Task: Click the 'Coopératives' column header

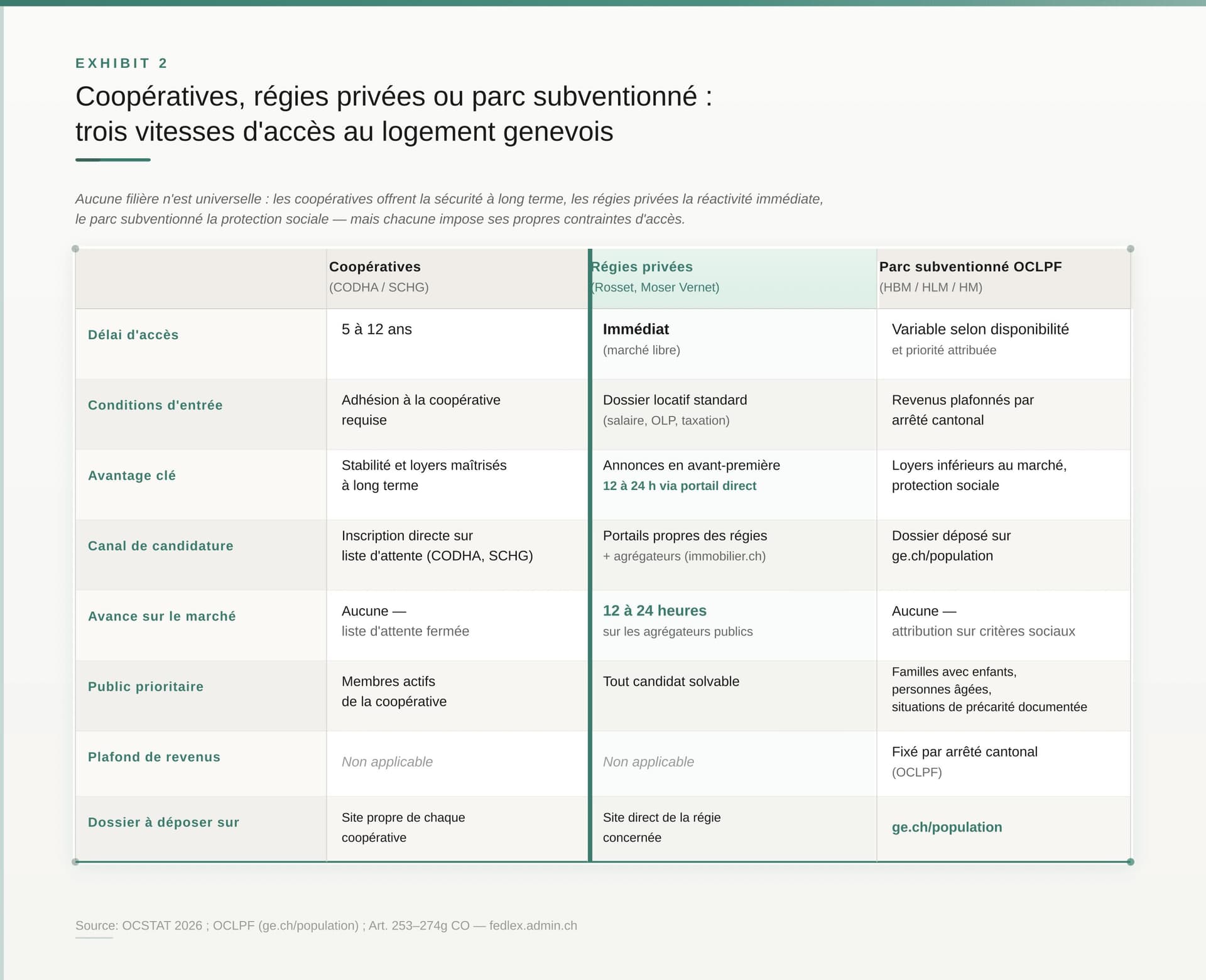Action: (x=457, y=278)
